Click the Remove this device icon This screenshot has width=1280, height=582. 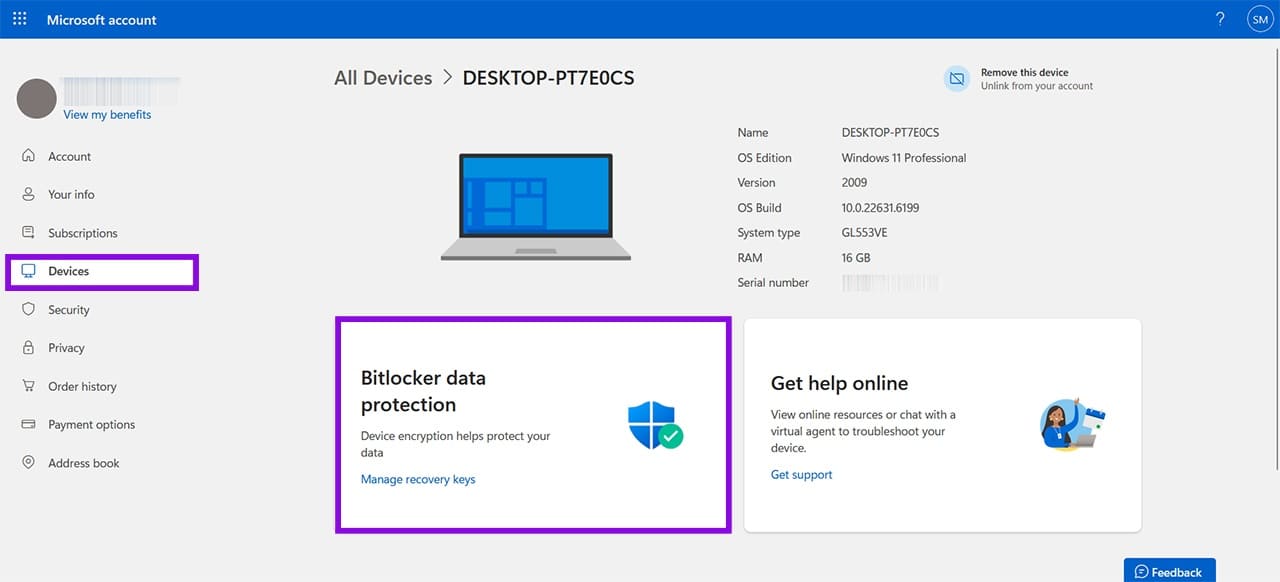pyautogui.click(x=957, y=79)
